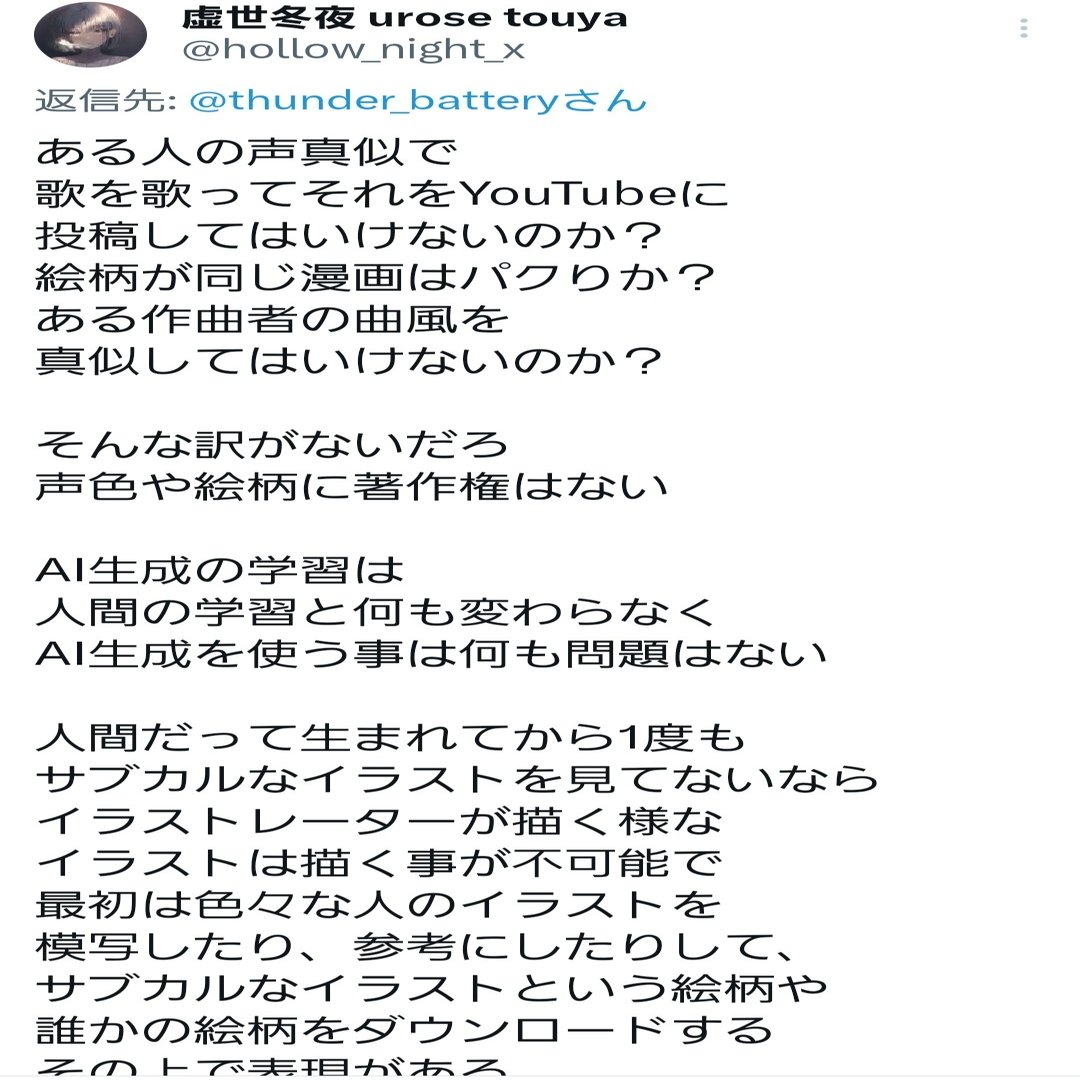1080x1080 pixels.
Task: Click the line 声色や絵柄に著作権はない
Action: (x=351, y=487)
